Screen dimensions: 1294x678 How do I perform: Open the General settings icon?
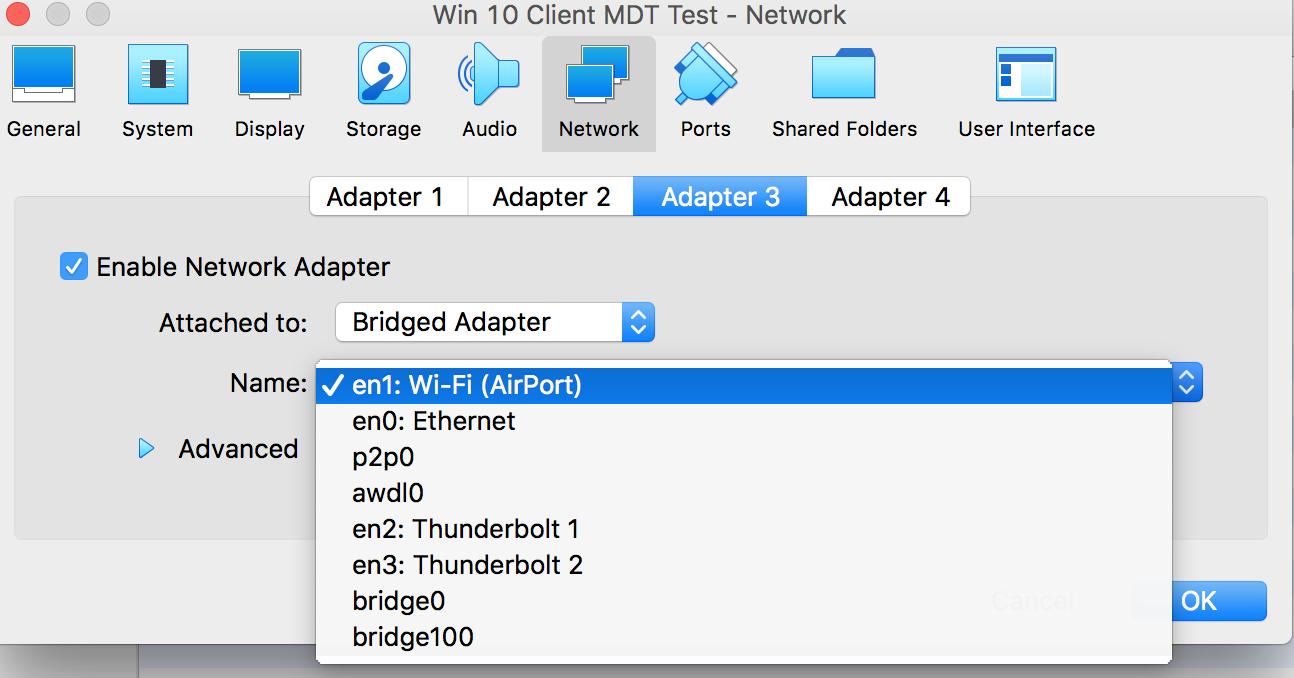coord(43,75)
